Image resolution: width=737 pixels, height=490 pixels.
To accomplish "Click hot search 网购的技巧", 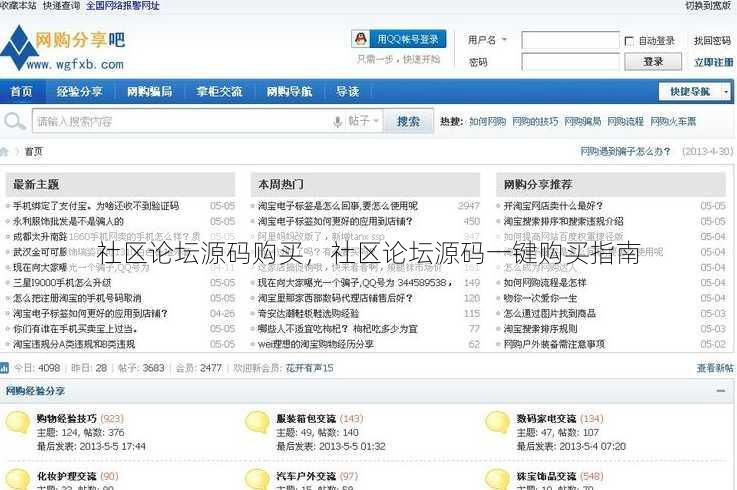I will [x=535, y=121].
